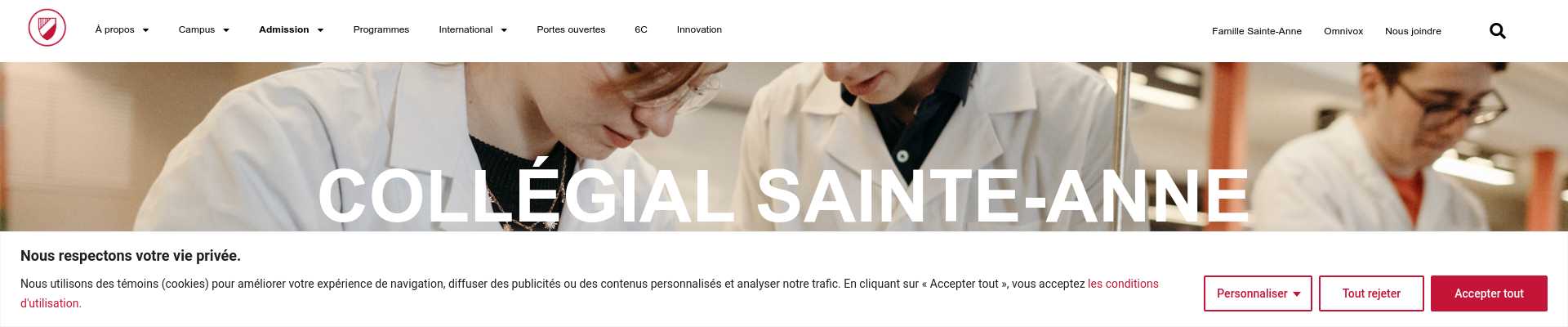
Task: Go to the Omnivox portal link
Action: click(x=1343, y=31)
